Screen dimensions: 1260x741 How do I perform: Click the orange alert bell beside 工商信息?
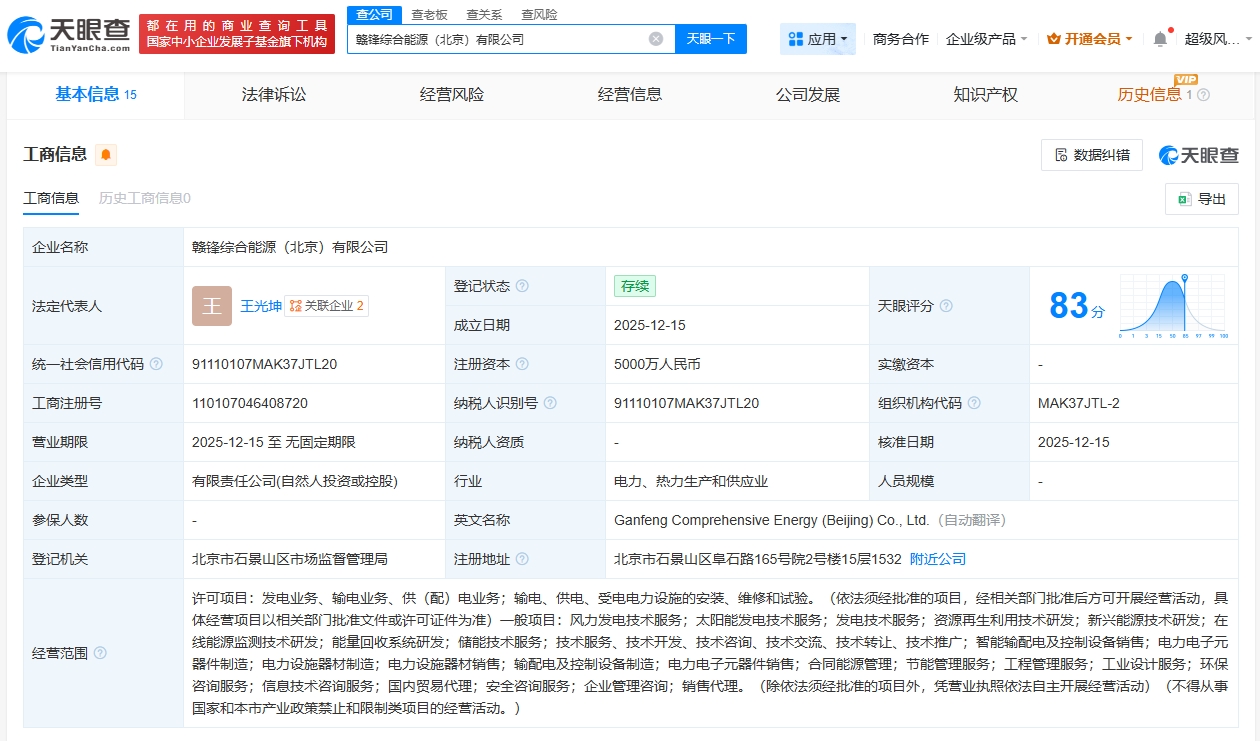click(106, 155)
